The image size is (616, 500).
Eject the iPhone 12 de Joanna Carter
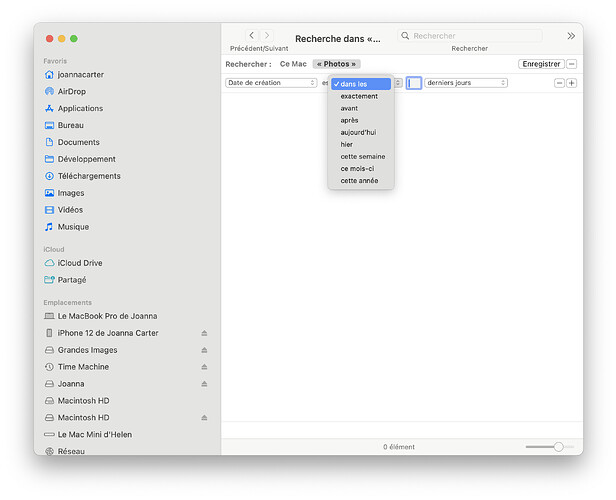[x=204, y=333]
